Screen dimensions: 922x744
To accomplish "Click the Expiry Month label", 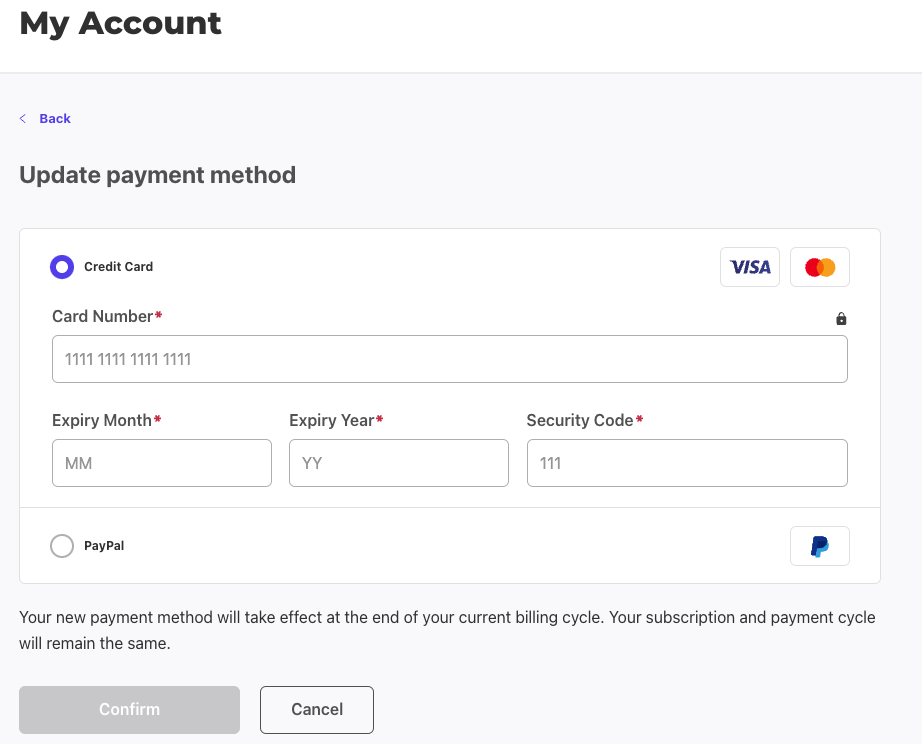I will (103, 420).
